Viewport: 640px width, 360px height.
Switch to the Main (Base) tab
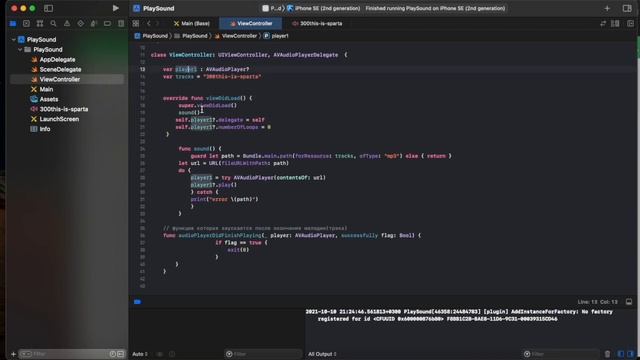(x=192, y=24)
